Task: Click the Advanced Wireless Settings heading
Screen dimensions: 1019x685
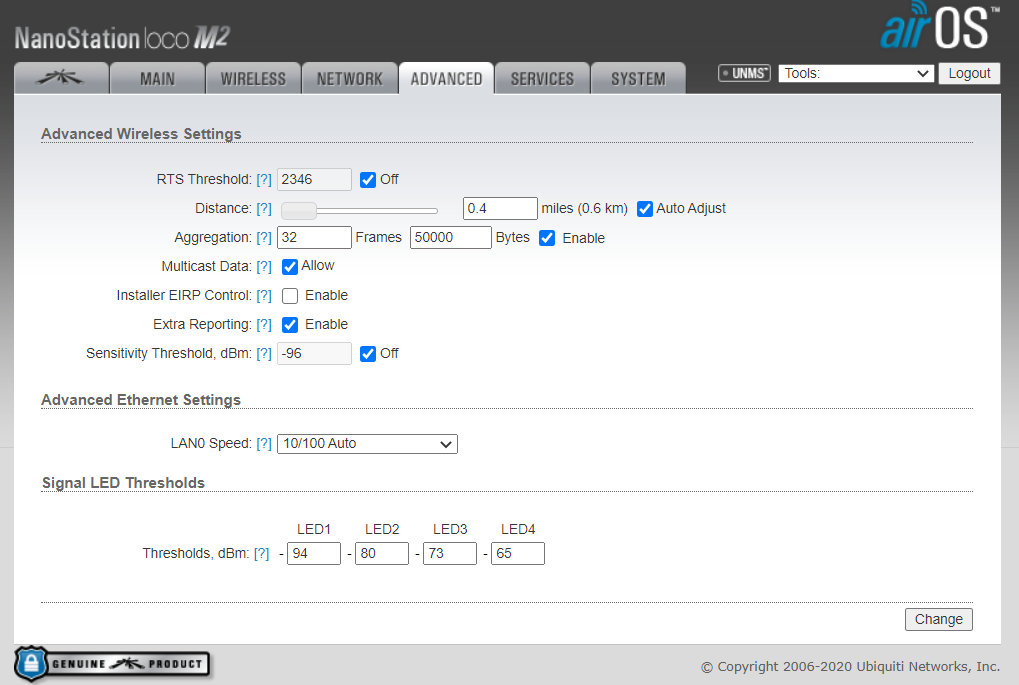Action: [x=141, y=134]
